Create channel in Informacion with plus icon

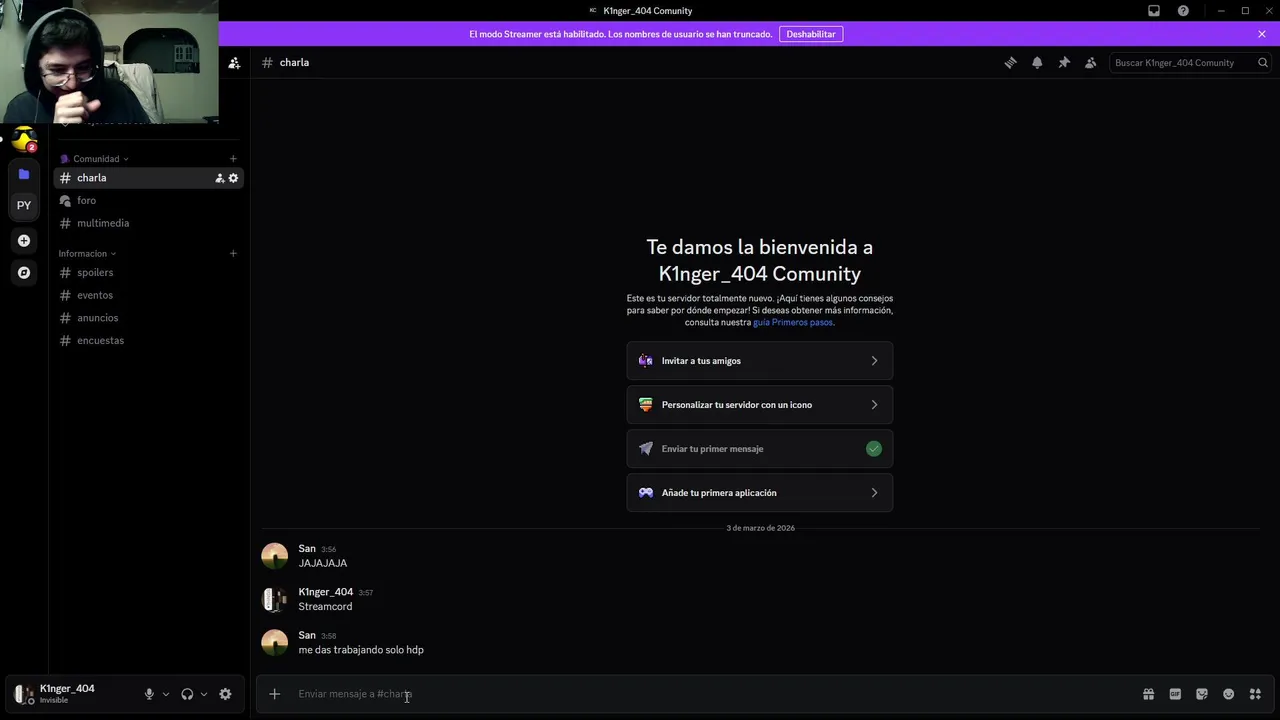click(x=233, y=254)
